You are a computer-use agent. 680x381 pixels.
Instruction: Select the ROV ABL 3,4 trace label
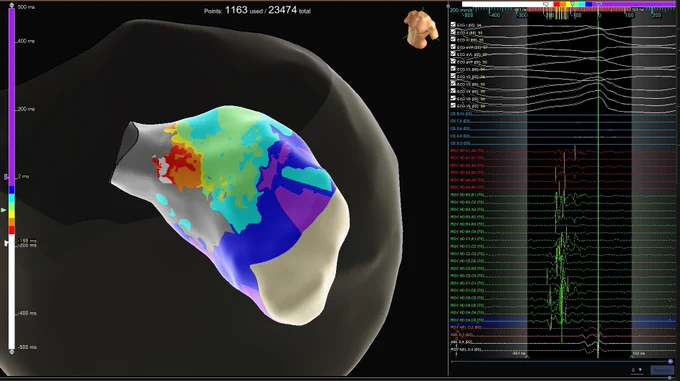tap(466, 349)
